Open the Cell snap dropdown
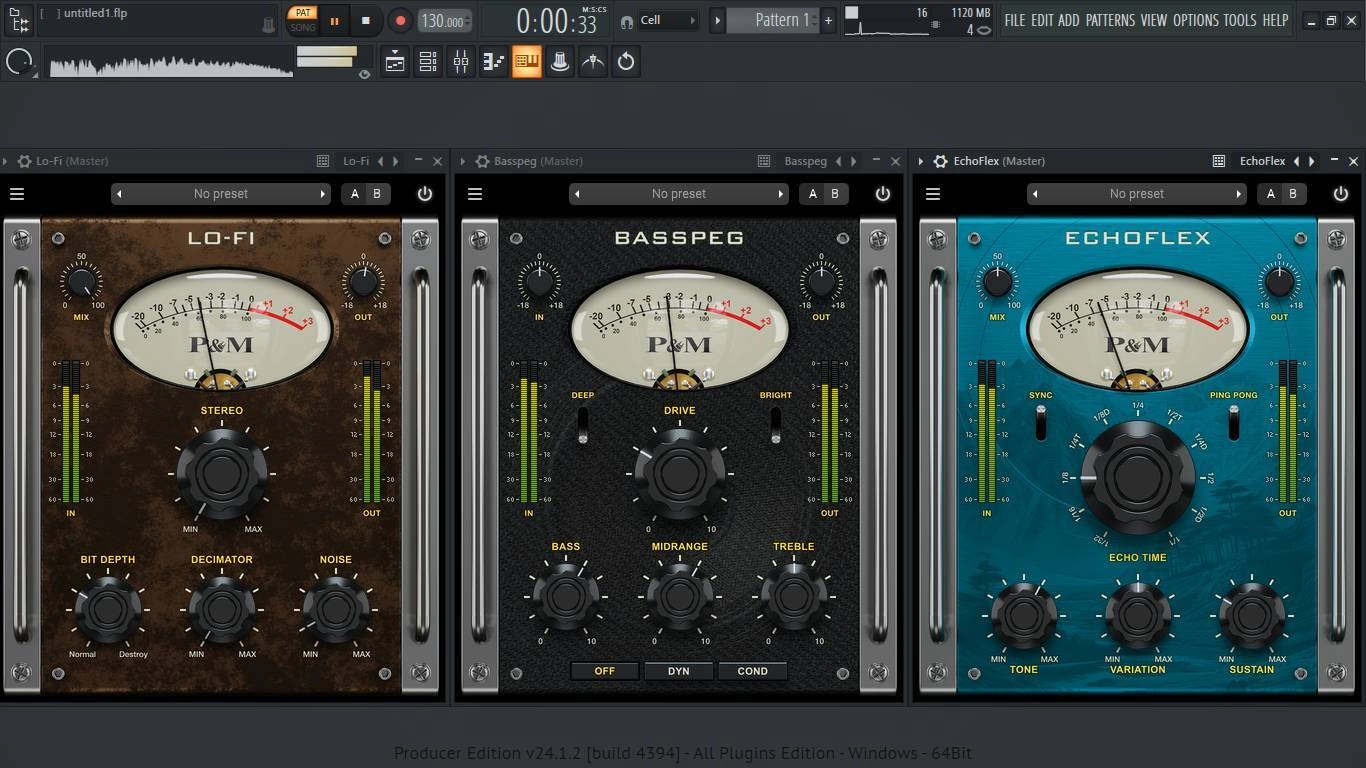 pyautogui.click(x=668, y=20)
